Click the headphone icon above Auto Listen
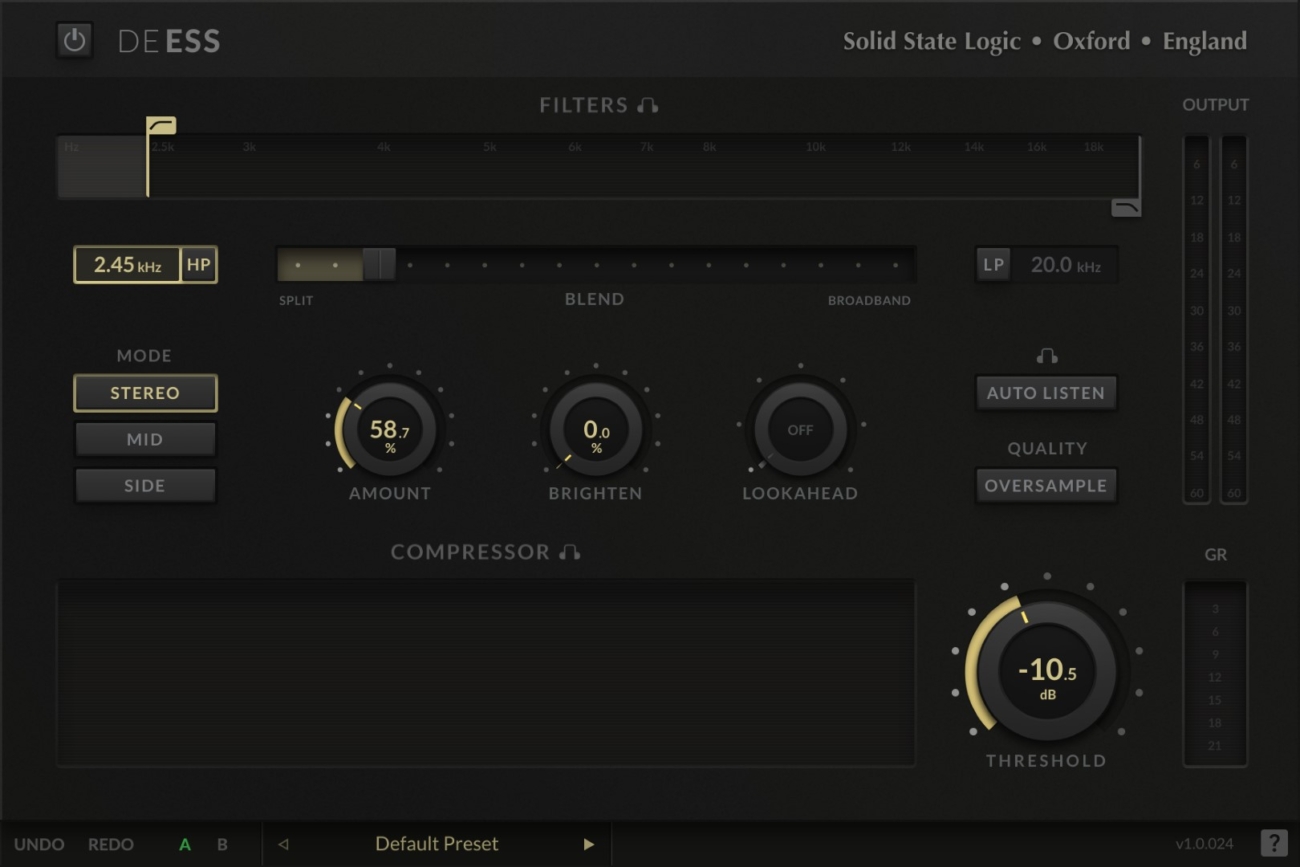1300x867 pixels. 1047,356
